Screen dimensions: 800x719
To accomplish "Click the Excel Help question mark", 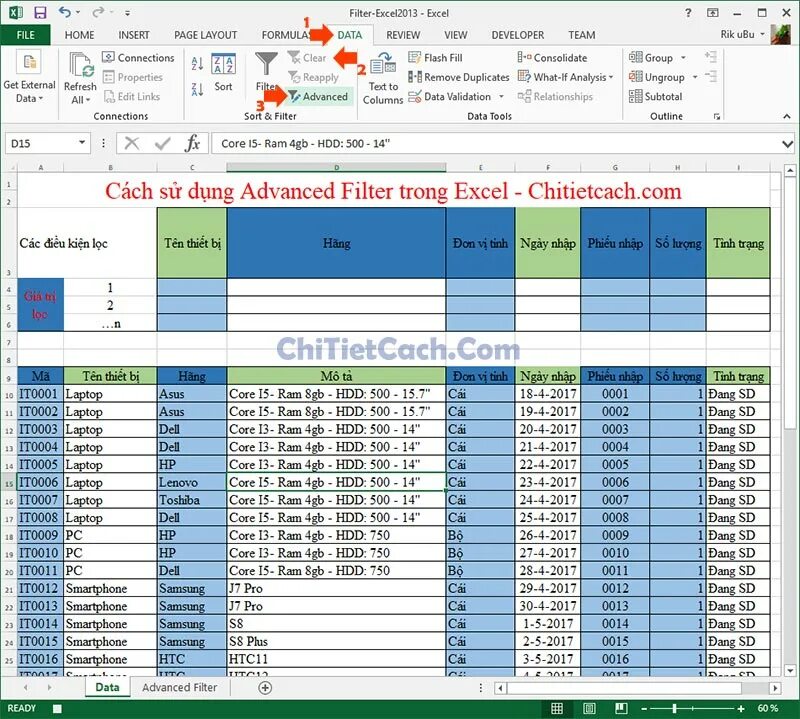I will pos(688,13).
